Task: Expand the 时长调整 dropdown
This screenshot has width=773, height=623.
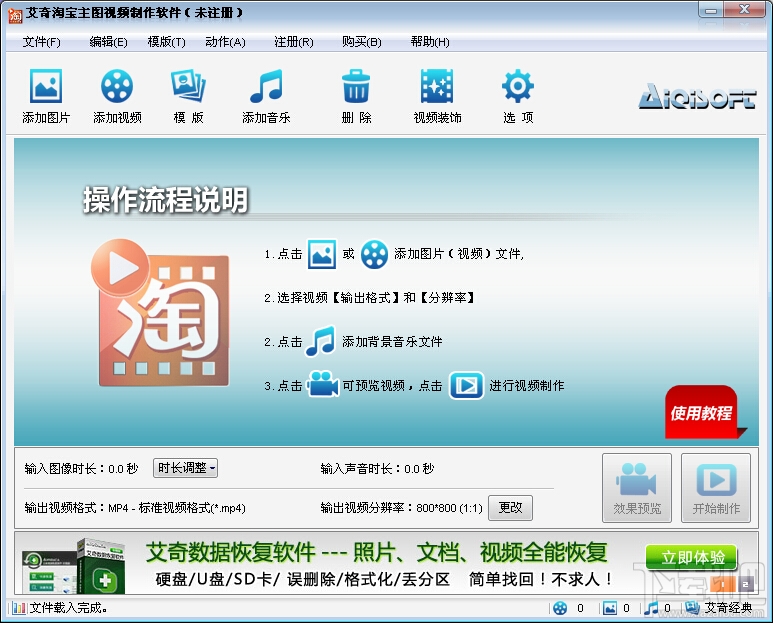Action: [x=185, y=468]
